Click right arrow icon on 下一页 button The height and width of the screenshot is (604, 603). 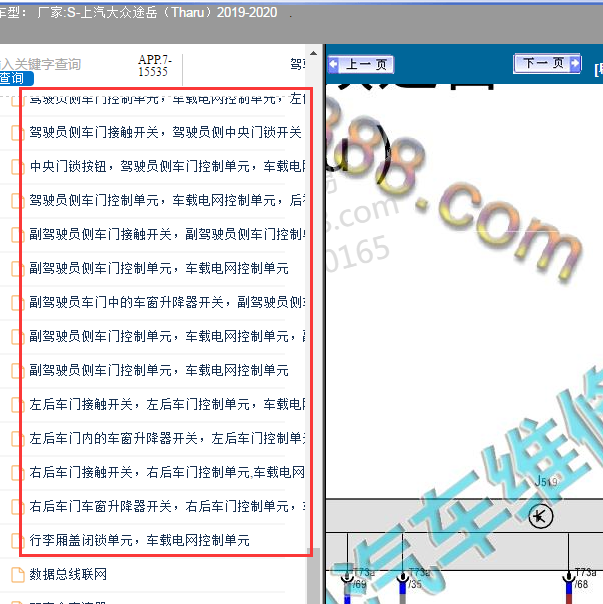pyautogui.click(x=574, y=62)
